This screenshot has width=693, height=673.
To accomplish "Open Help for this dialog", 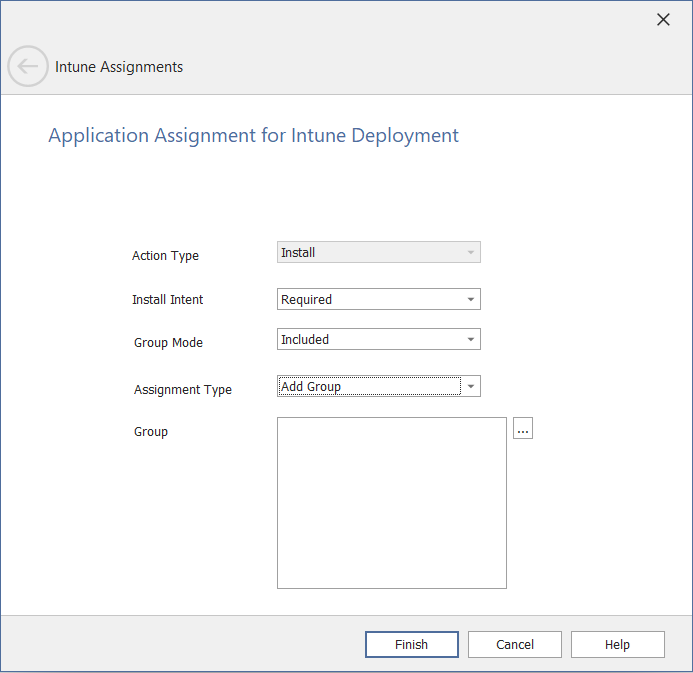I will [618, 644].
